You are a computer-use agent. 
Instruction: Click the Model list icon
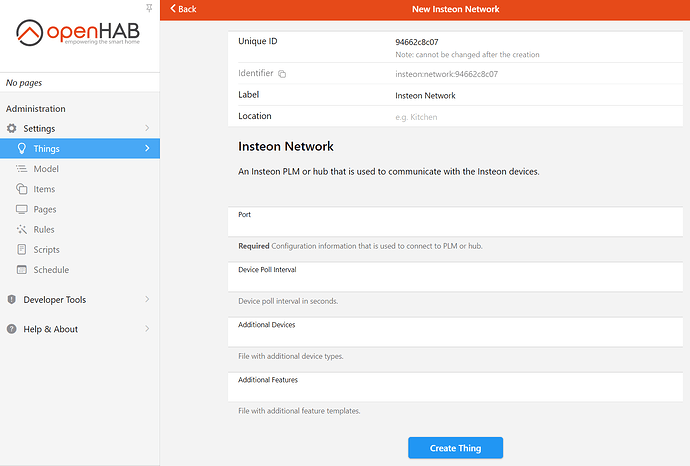coord(22,169)
